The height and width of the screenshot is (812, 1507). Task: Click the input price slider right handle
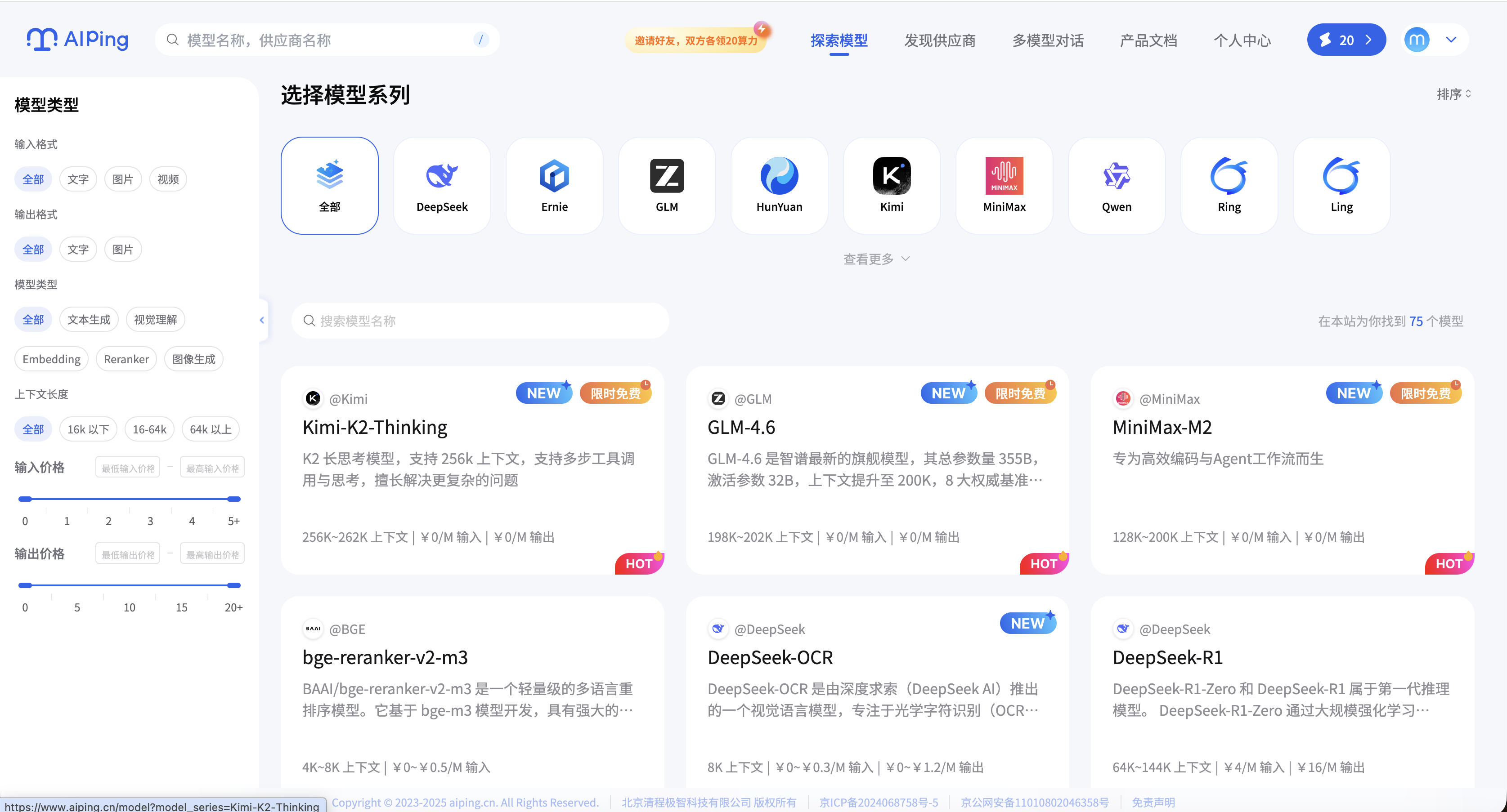pos(234,499)
